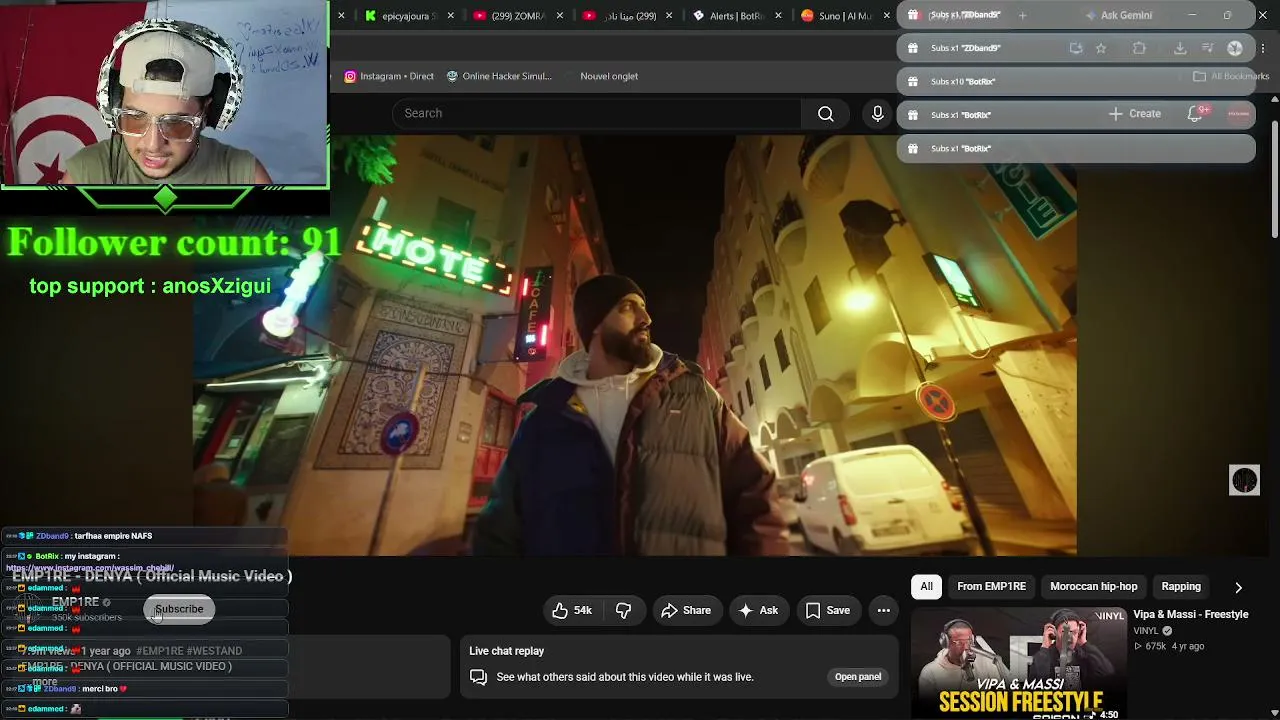
Task: Close the epicyajoura Kick tab
Action: (x=451, y=16)
